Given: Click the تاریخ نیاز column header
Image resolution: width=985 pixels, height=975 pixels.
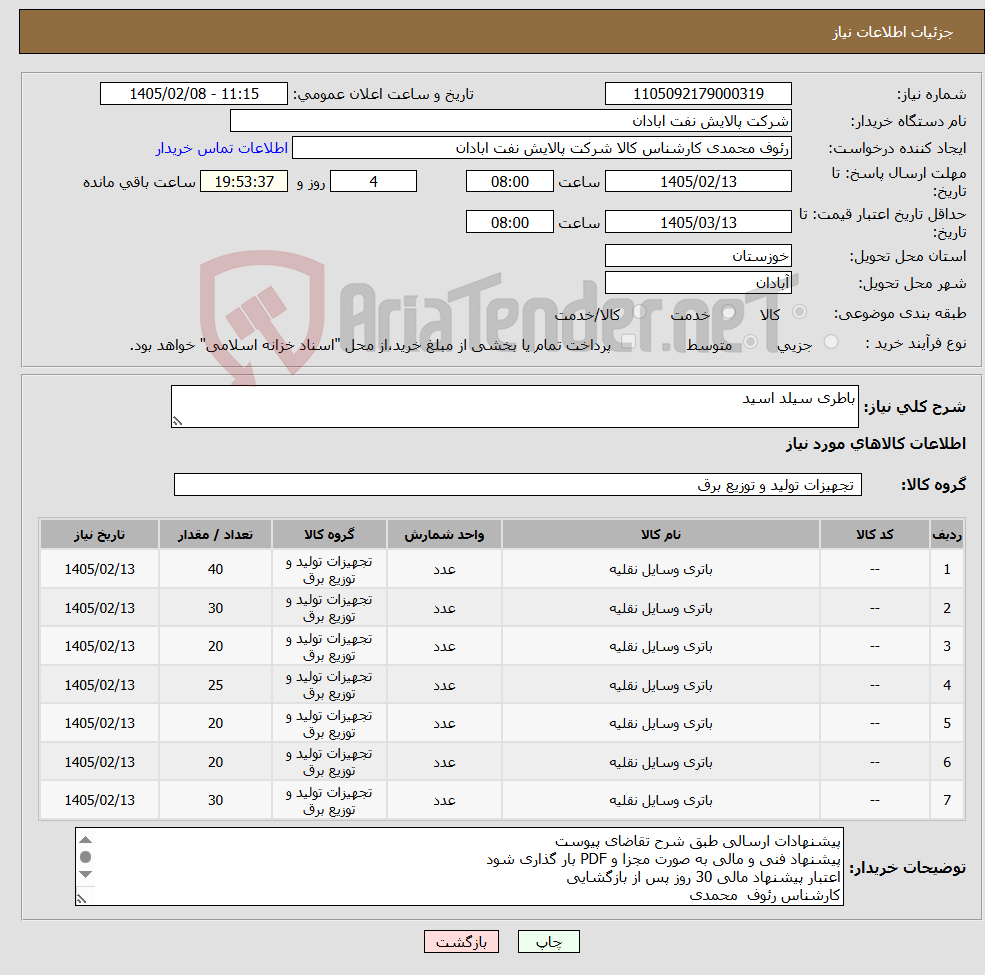Looking at the screenshot, I should pos(99,534).
